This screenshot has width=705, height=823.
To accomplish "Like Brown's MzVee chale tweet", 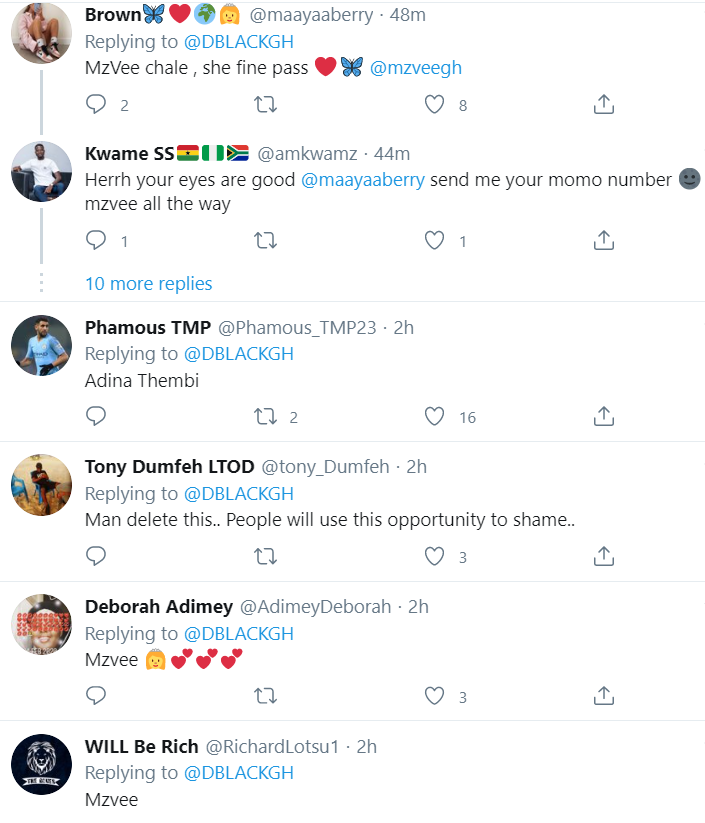I will [x=434, y=104].
